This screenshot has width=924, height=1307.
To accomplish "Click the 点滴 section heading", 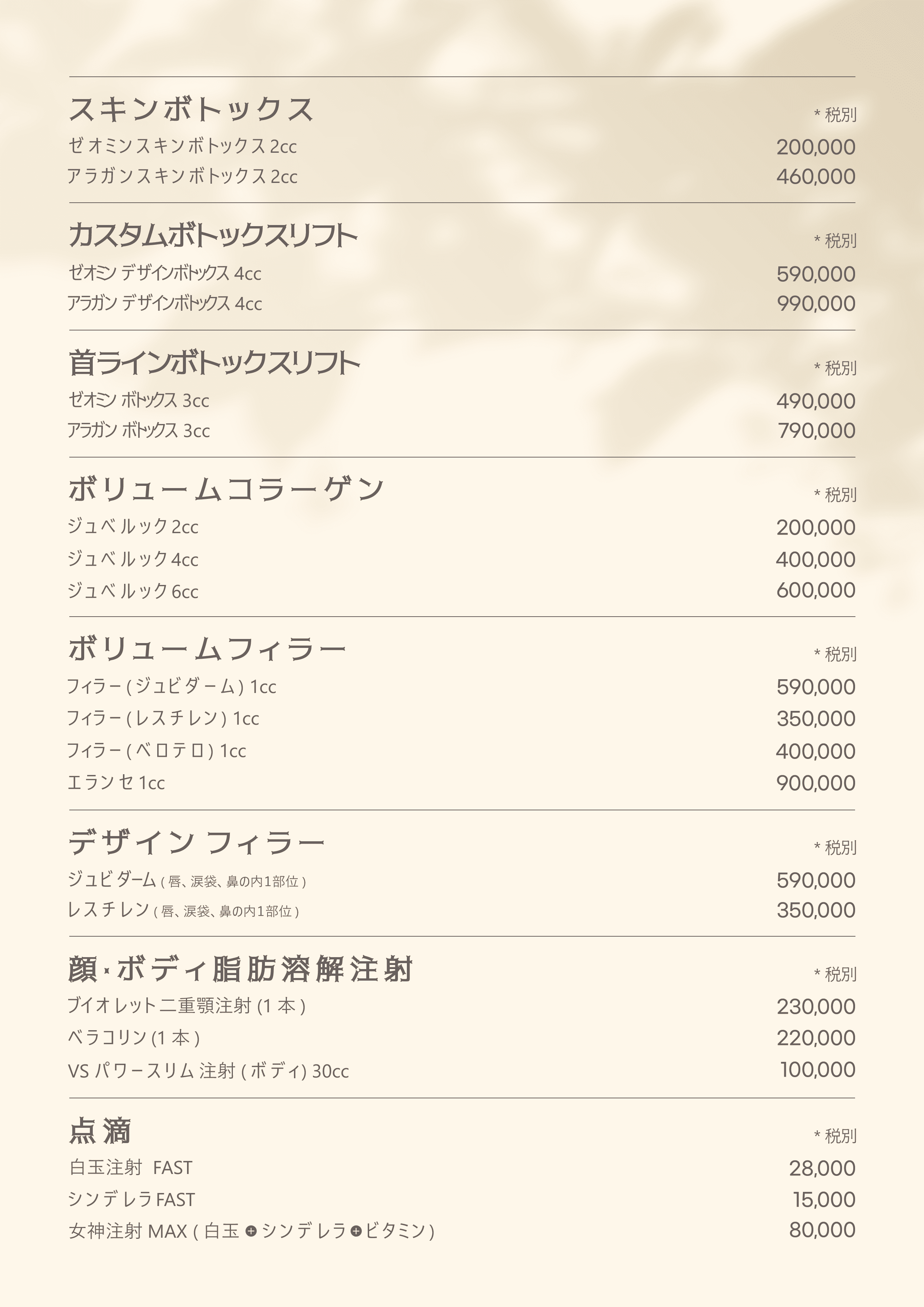I will pyautogui.click(x=100, y=1131).
